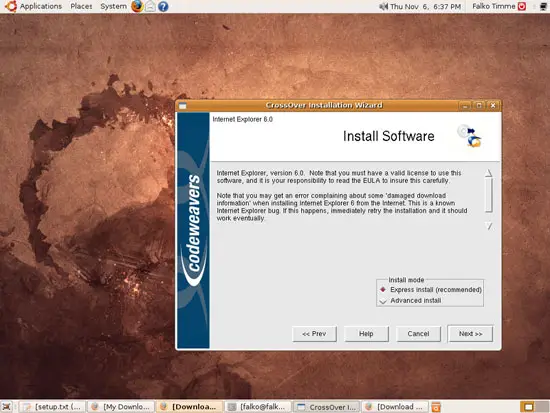Open the System menu

click(113, 6)
